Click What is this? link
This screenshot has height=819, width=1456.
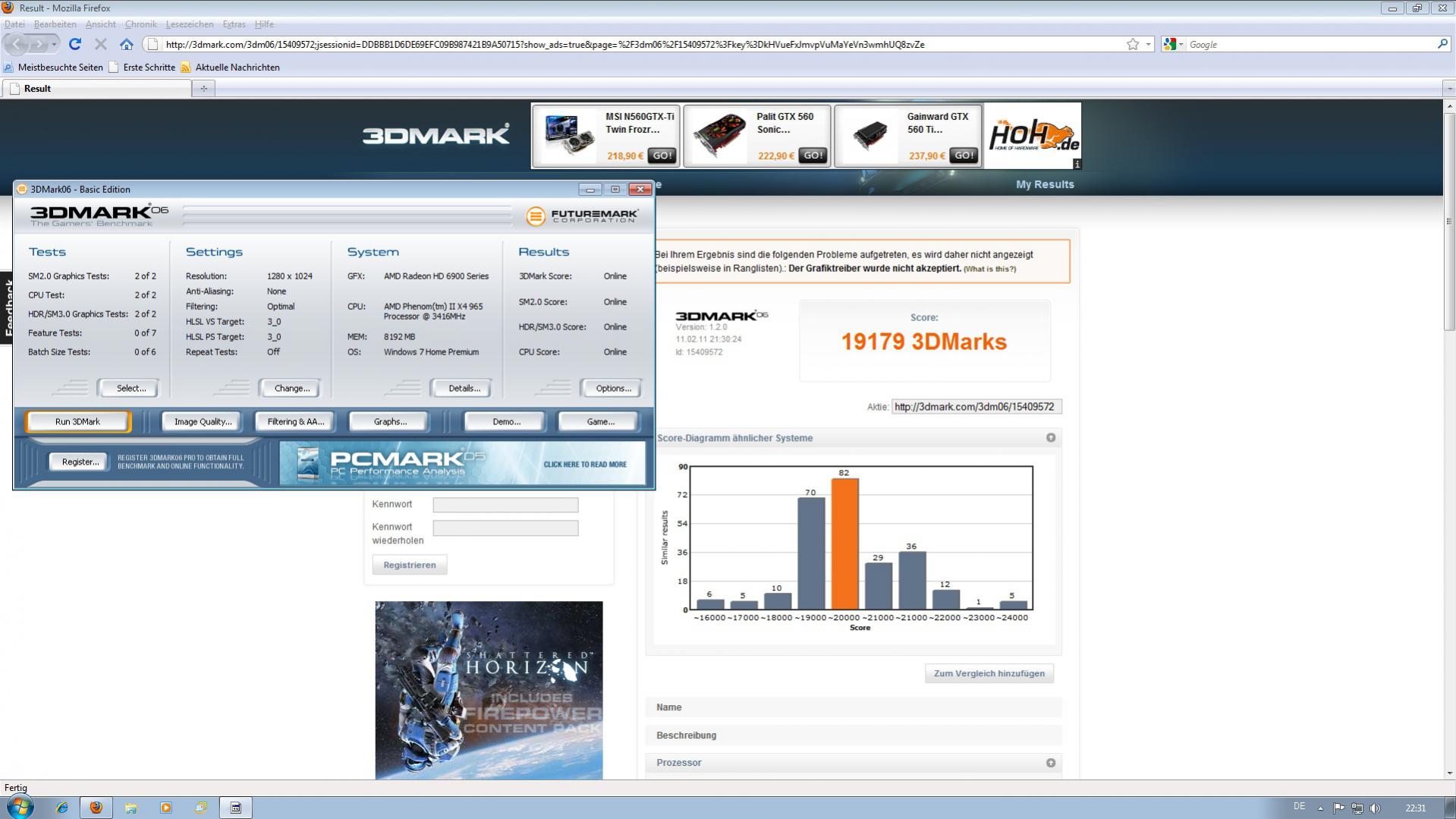click(989, 269)
